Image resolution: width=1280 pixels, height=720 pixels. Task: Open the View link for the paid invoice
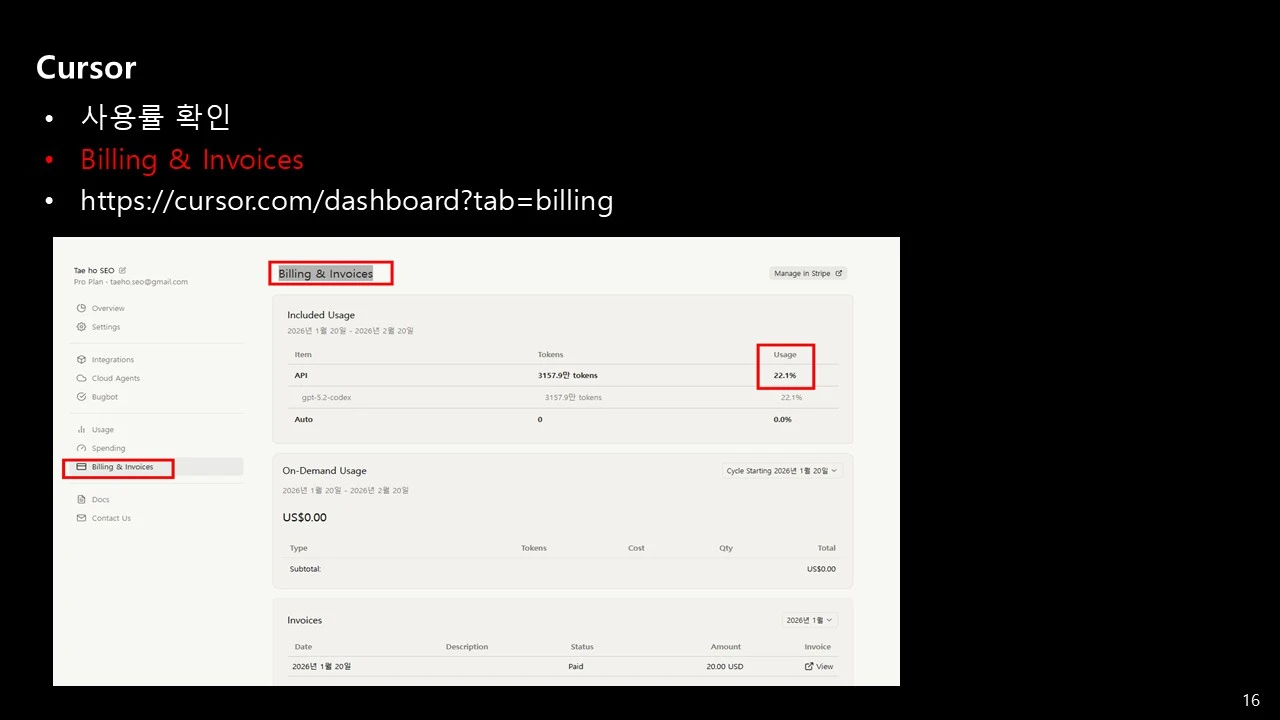coord(819,666)
